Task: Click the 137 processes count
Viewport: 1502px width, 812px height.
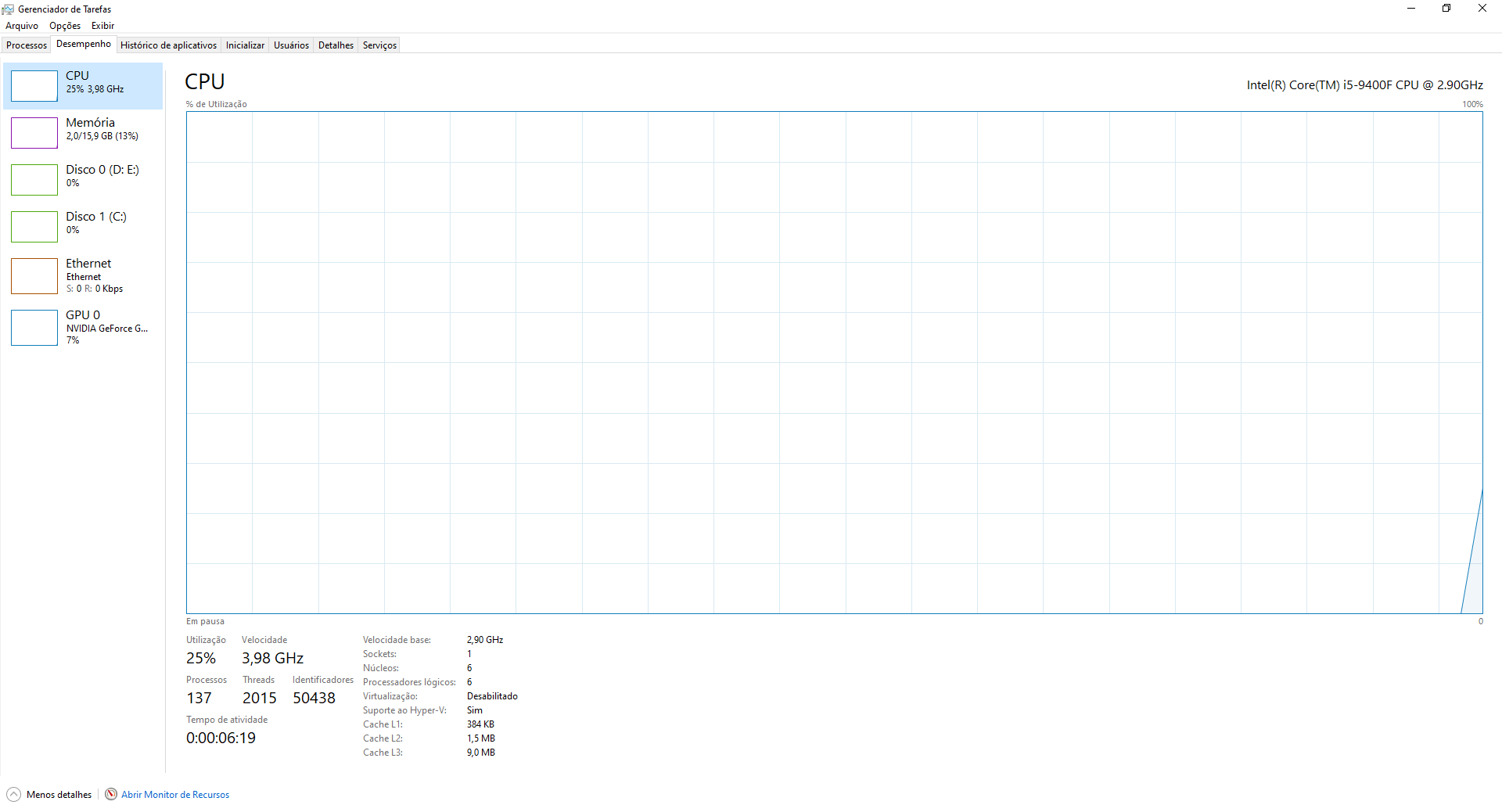Action: [x=199, y=699]
